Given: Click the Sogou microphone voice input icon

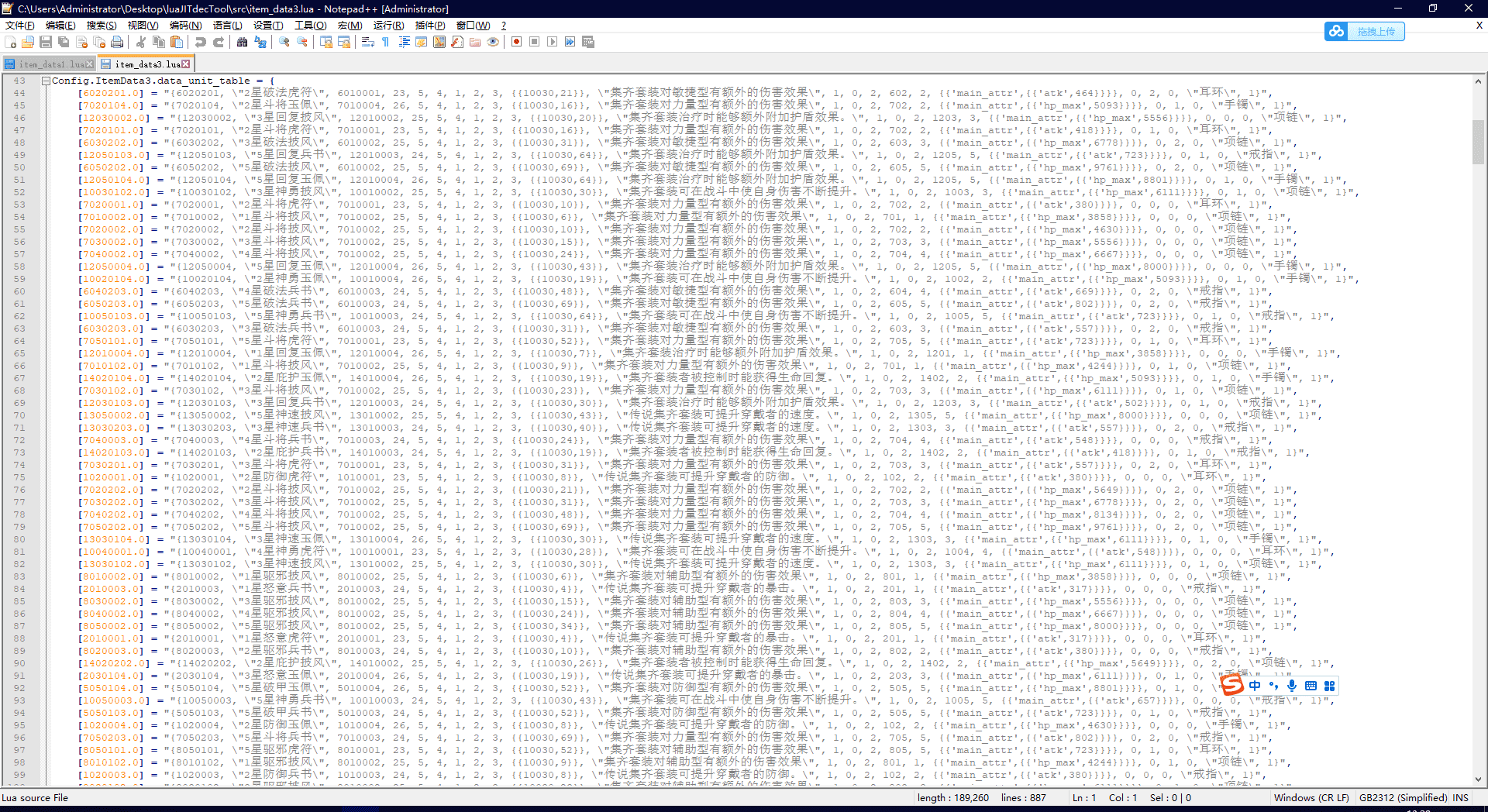Looking at the screenshot, I should pyautogui.click(x=1292, y=686).
